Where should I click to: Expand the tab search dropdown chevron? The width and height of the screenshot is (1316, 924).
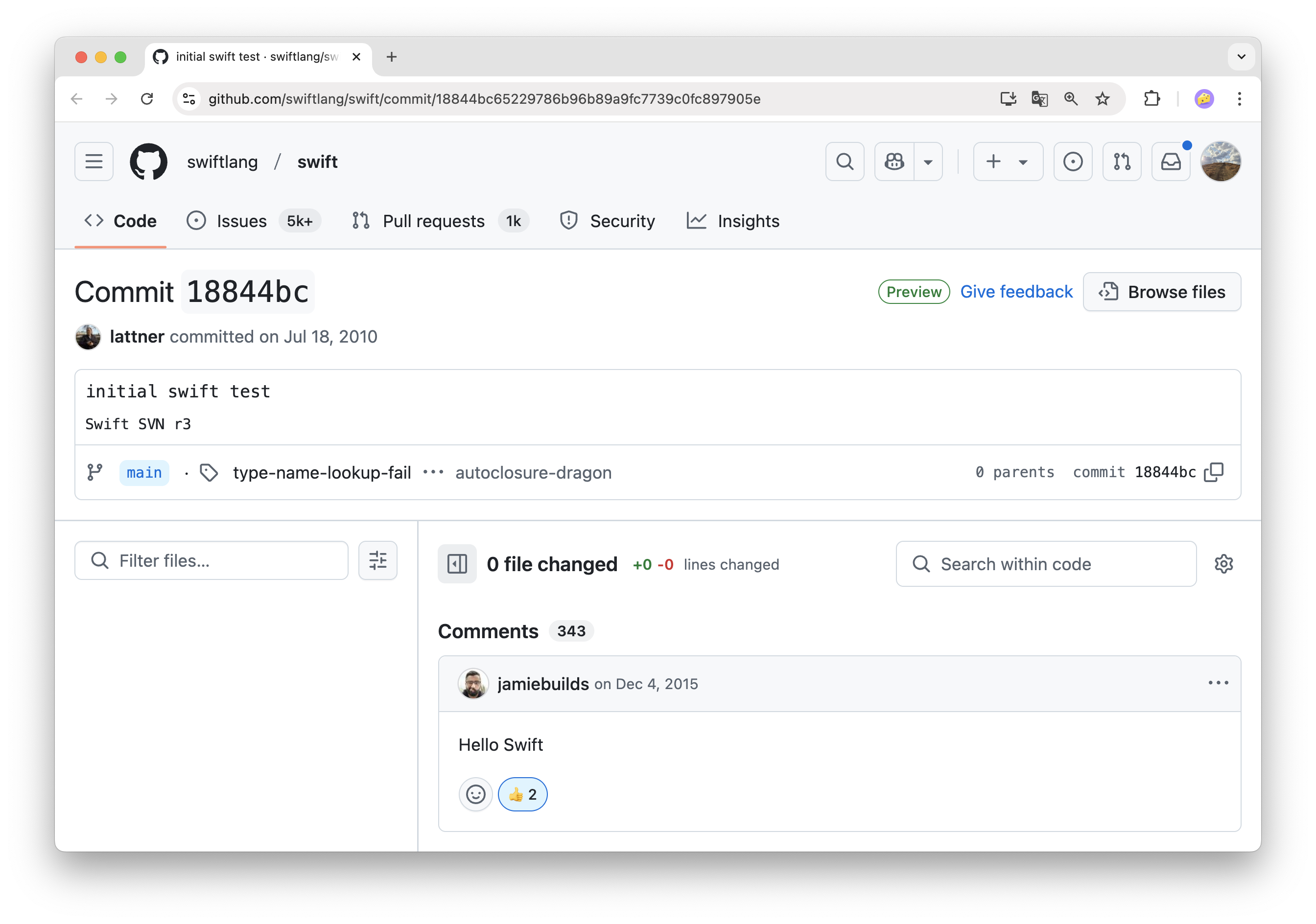click(x=1242, y=57)
